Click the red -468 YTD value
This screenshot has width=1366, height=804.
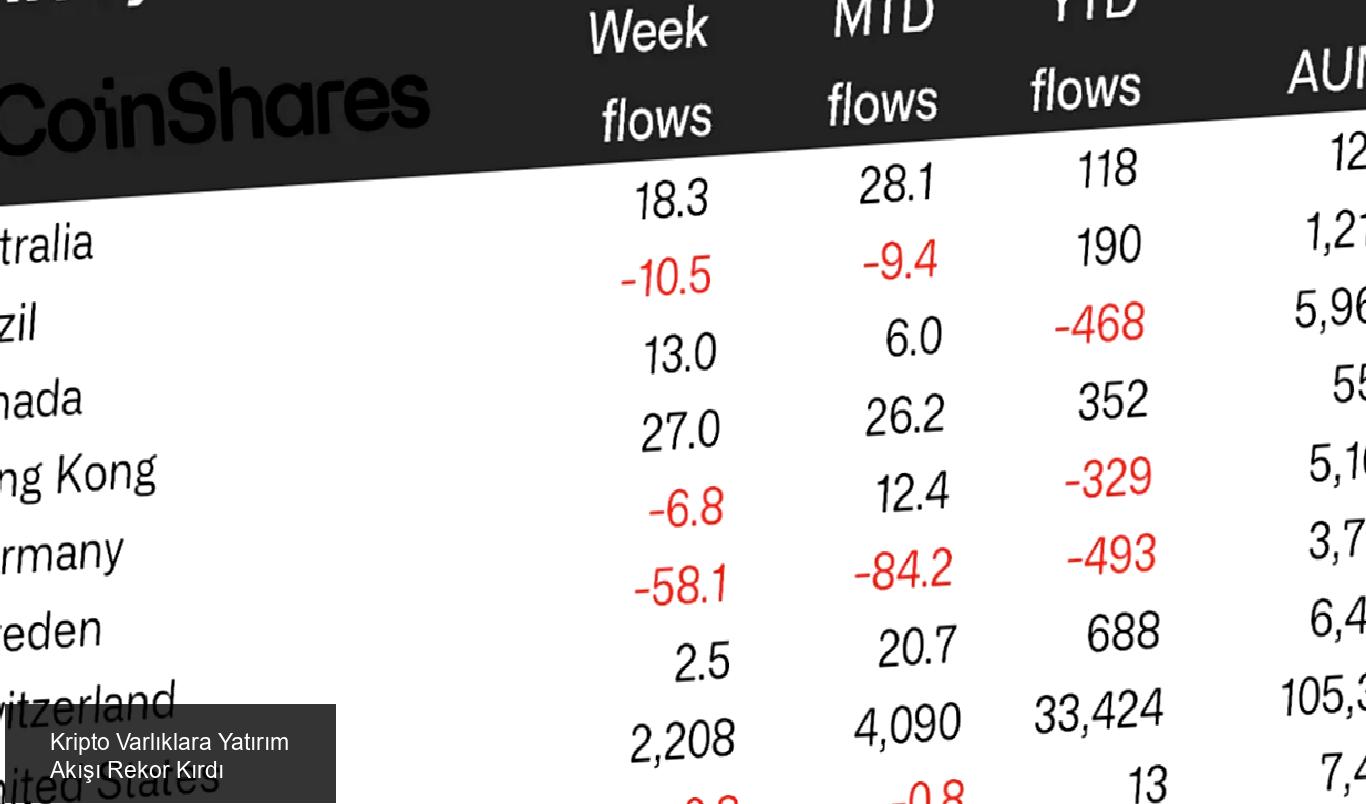tap(1100, 323)
